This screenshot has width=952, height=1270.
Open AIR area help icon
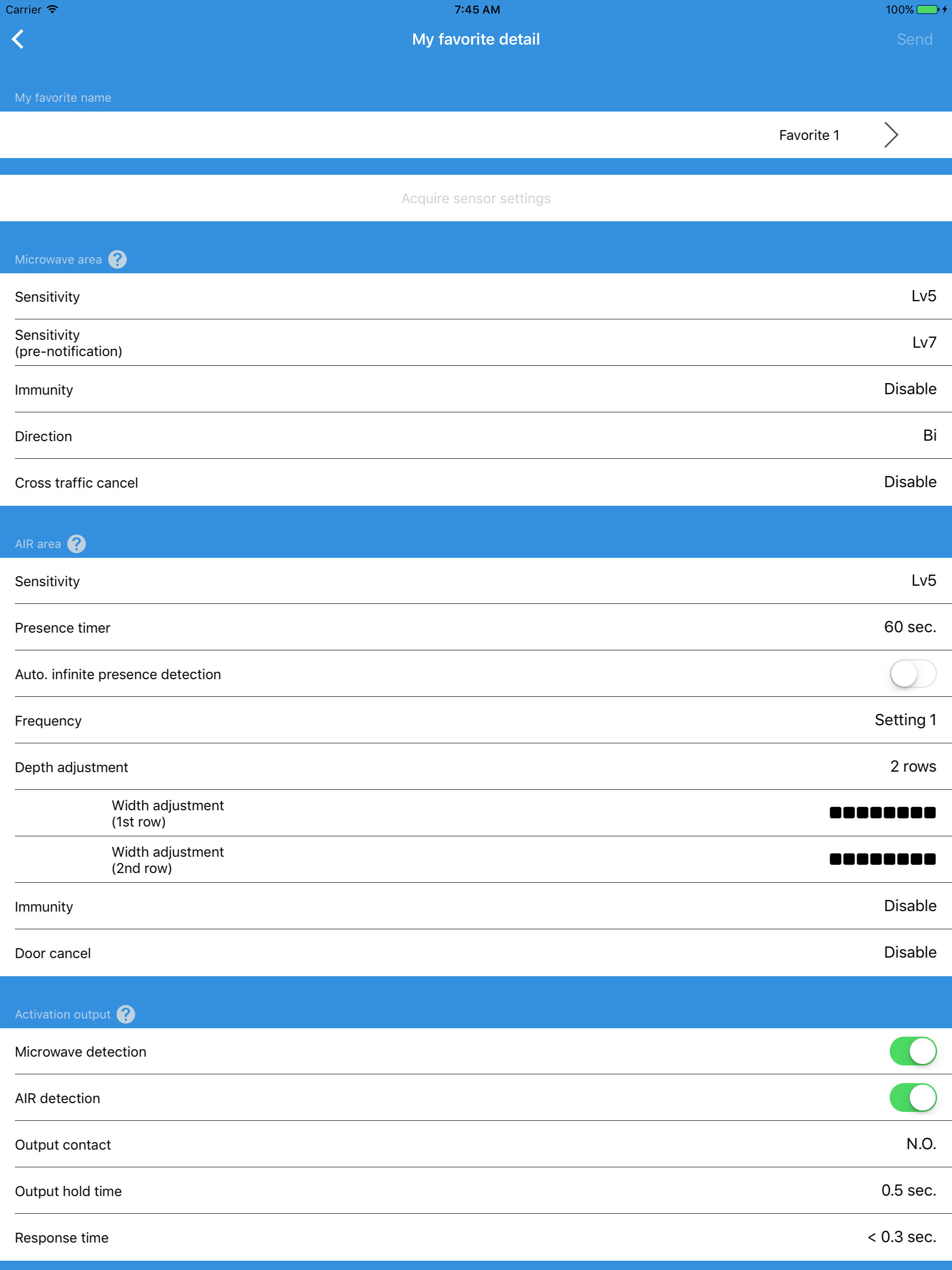click(76, 544)
